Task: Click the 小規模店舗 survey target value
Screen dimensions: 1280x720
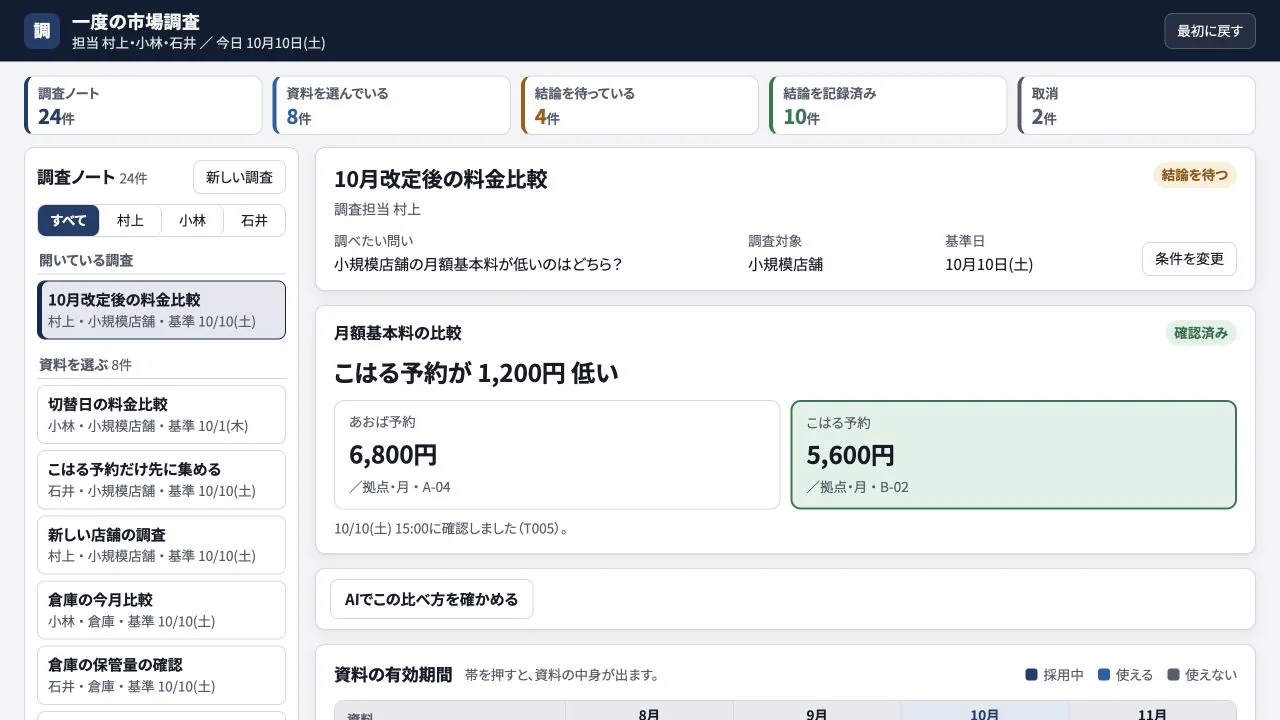Action: point(786,265)
